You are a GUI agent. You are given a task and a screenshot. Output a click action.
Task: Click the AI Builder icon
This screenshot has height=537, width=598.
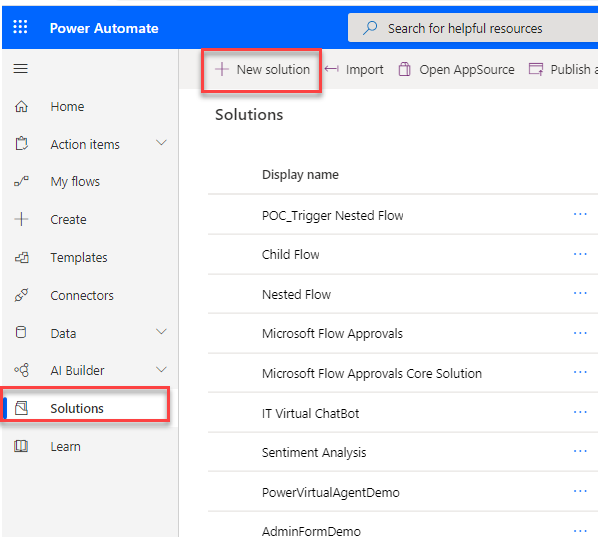[x=21, y=370]
